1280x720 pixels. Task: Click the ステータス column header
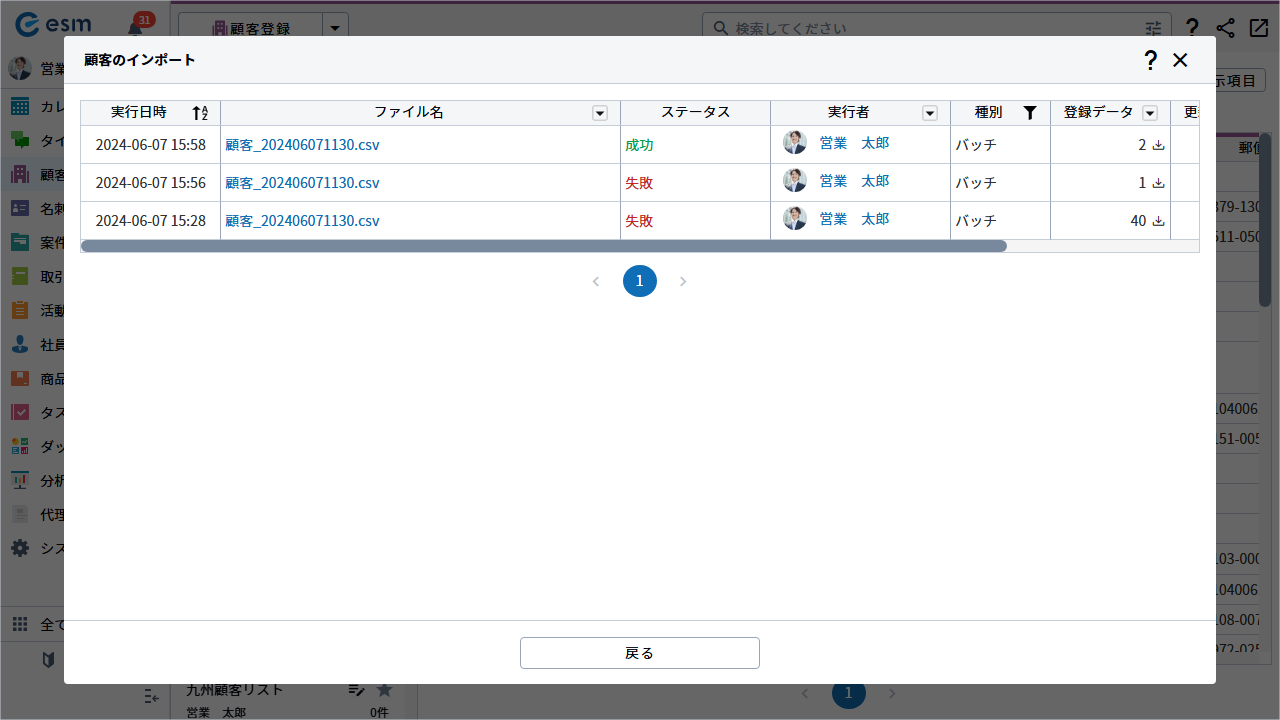click(x=695, y=113)
